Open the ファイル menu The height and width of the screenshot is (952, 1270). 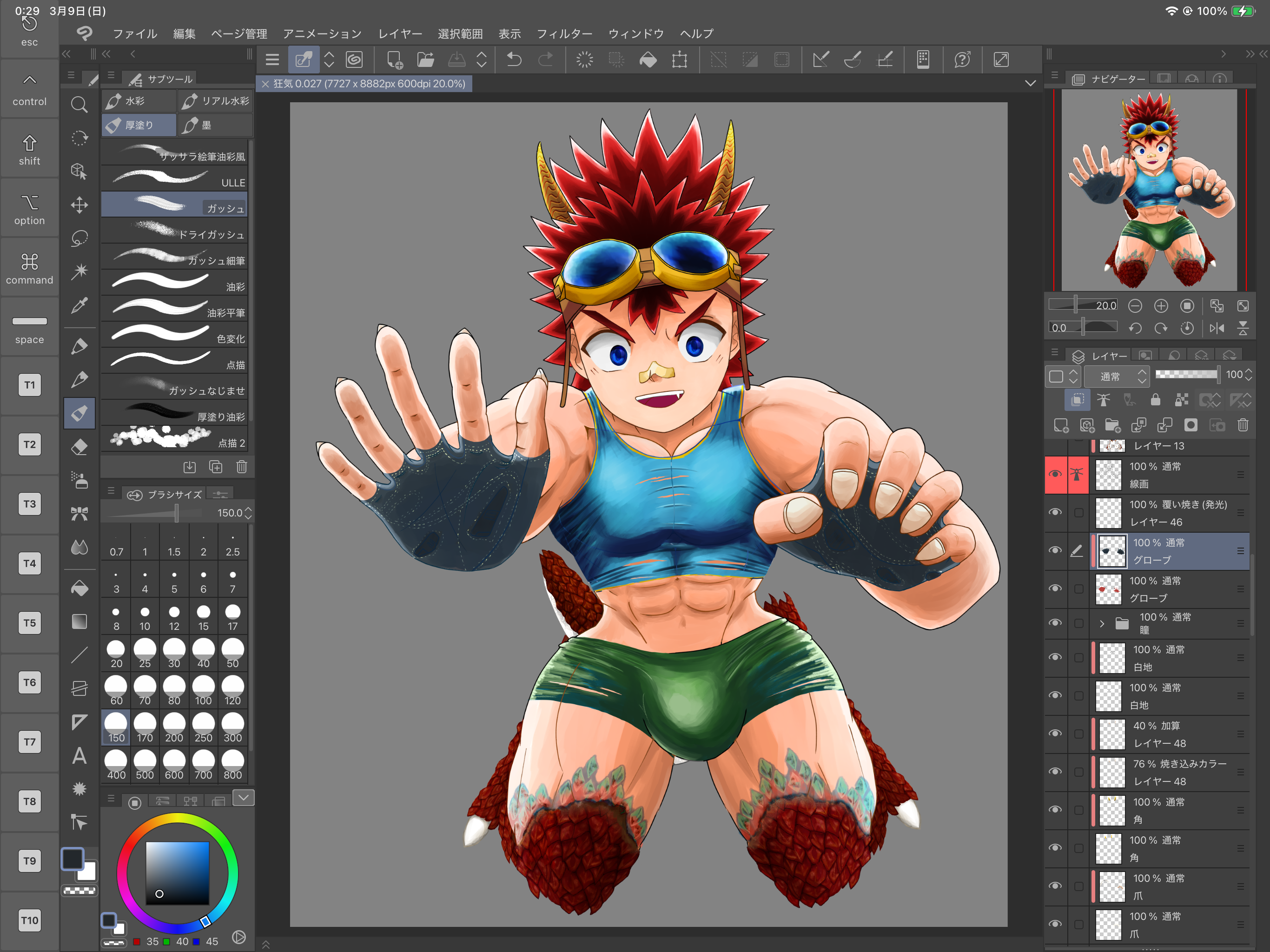click(135, 34)
